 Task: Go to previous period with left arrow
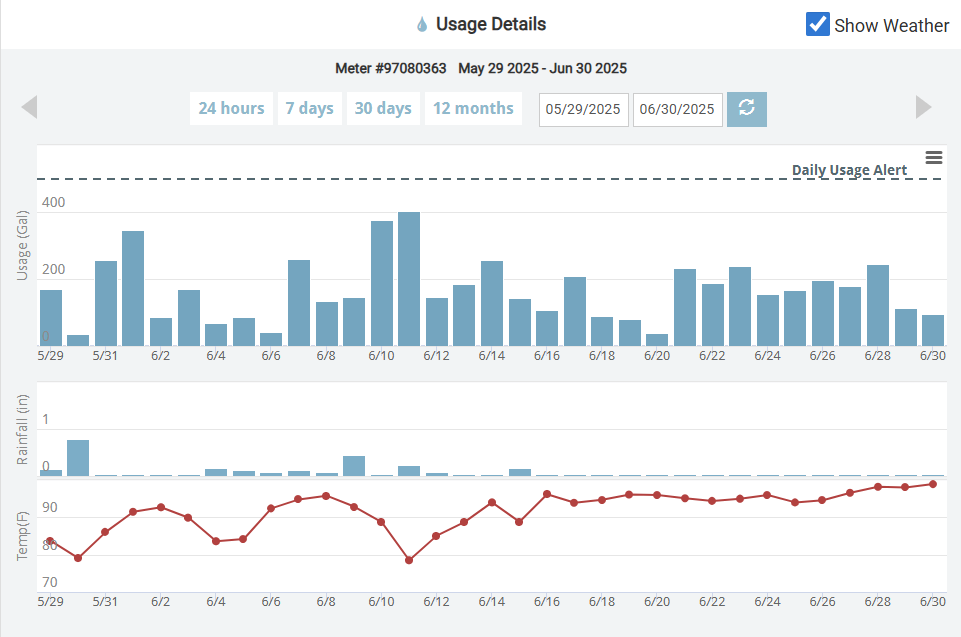[29, 107]
